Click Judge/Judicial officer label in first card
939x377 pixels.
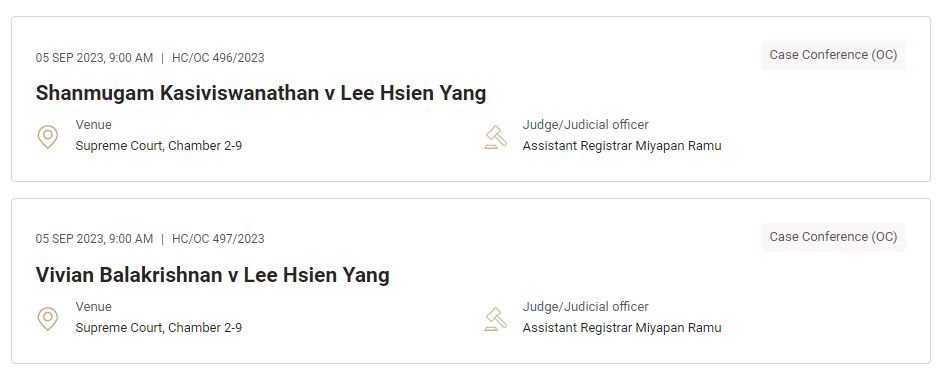pyautogui.click(x=585, y=125)
